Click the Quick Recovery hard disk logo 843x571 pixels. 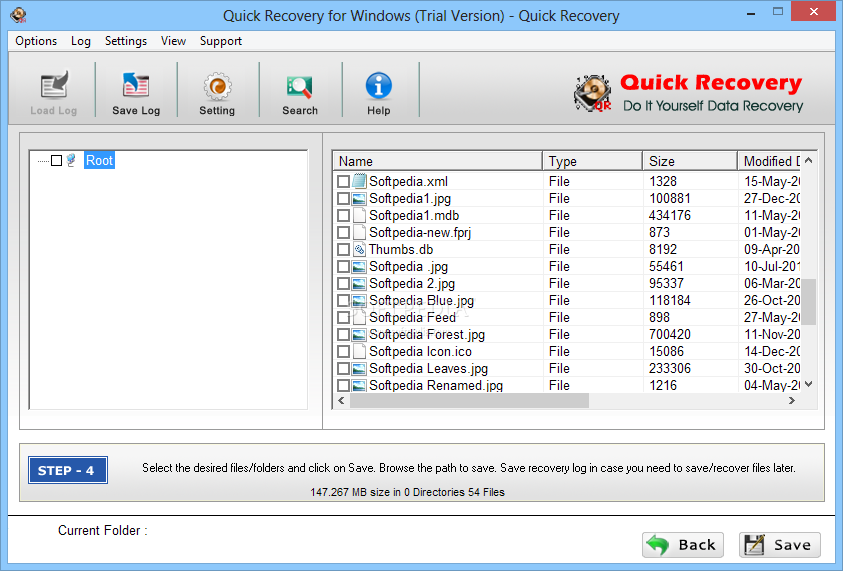point(593,93)
